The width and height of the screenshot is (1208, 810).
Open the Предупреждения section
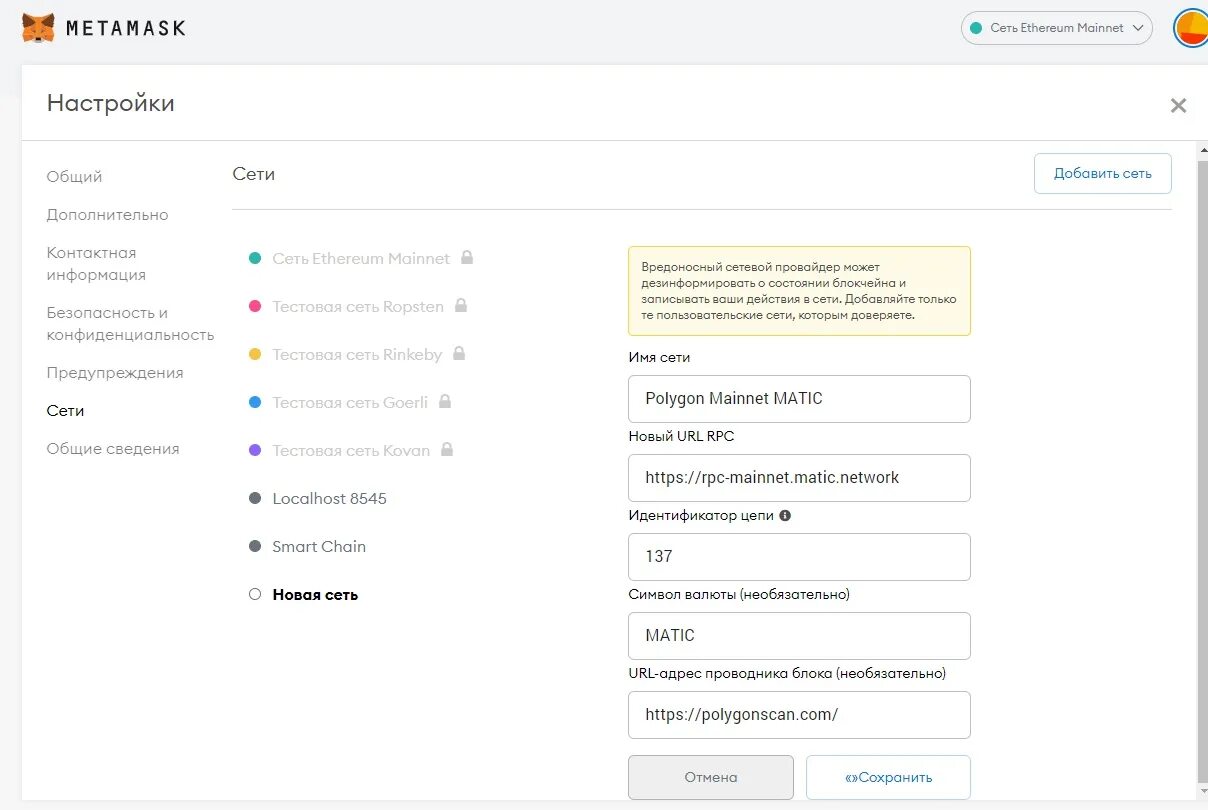(115, 372)
